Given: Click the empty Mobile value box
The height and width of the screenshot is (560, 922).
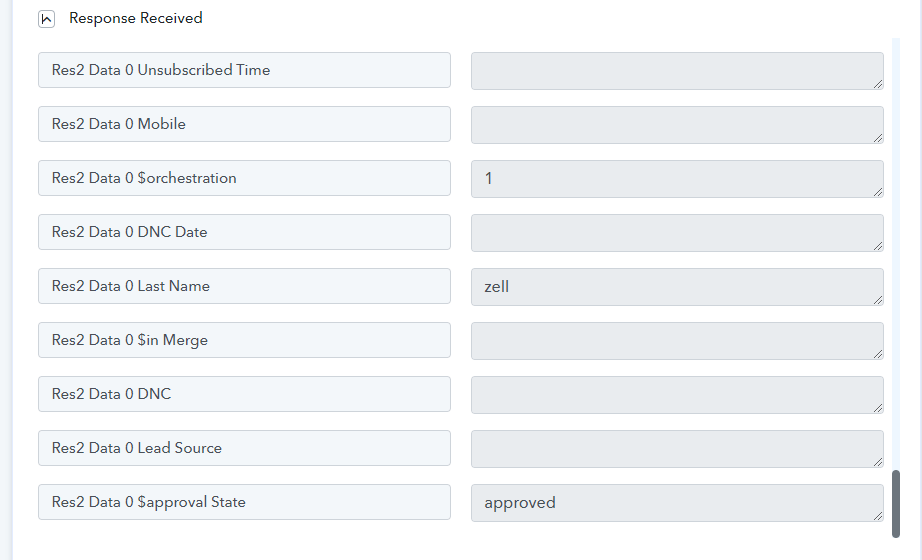Looking at the screenshot, I should click(677, 125).
